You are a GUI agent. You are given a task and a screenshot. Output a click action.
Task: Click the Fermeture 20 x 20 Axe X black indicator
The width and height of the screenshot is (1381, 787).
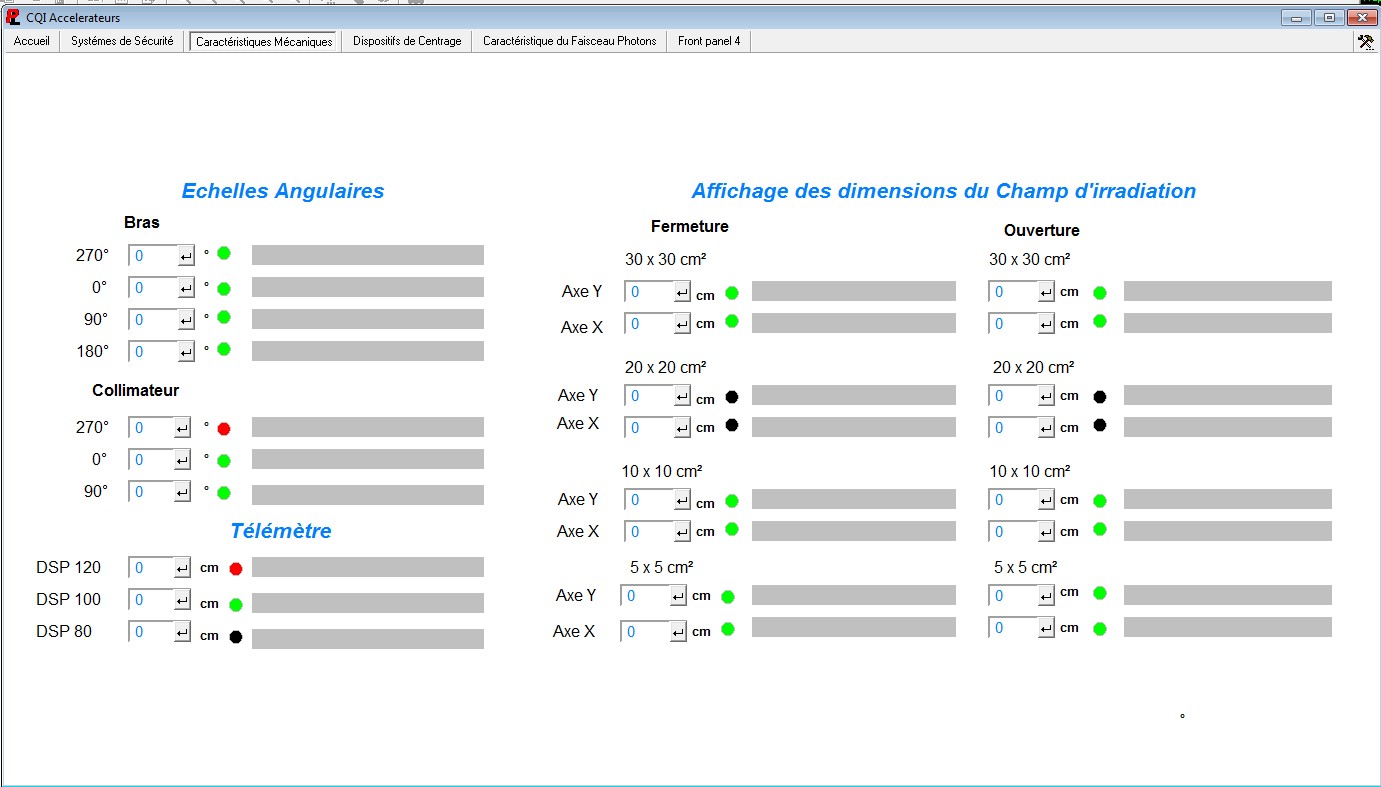pyautogui.click(x=732, y=425)
